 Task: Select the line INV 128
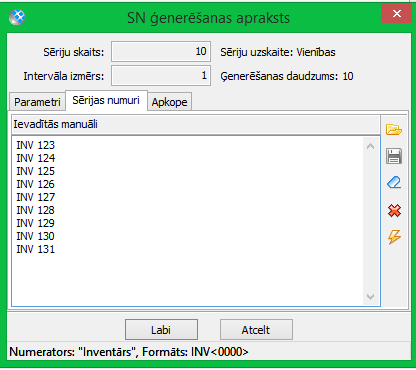click(35, 210)
